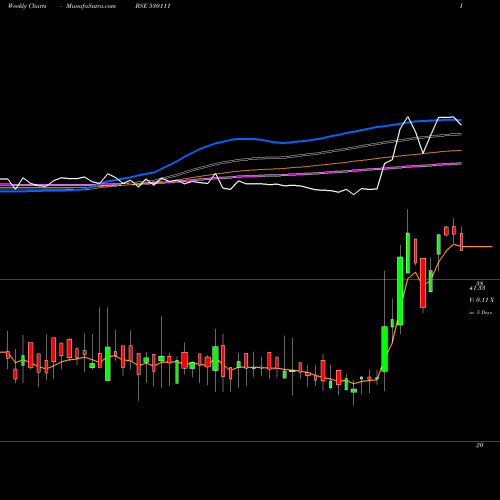
Task: Click the axis label 20
Action: coord(479,445)
